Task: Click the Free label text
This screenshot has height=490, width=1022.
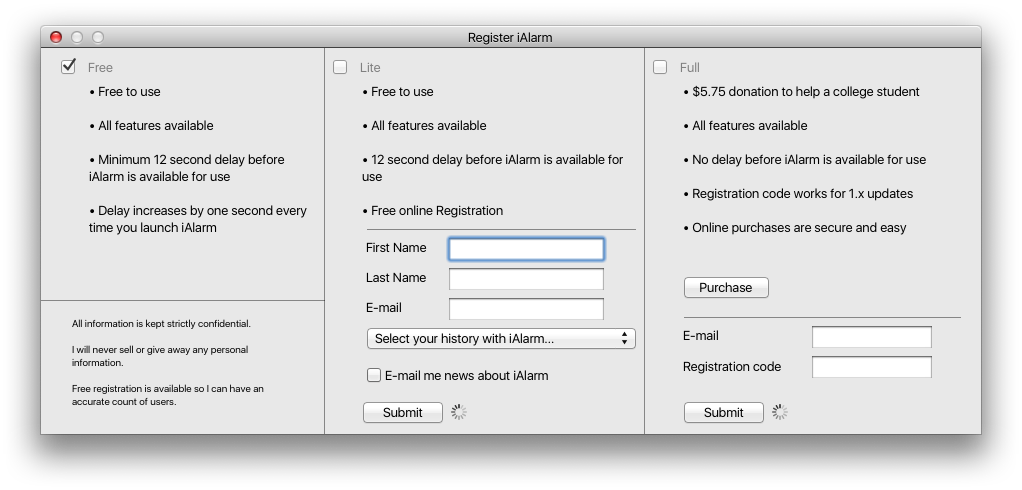Action: click(x=100, y=68)
